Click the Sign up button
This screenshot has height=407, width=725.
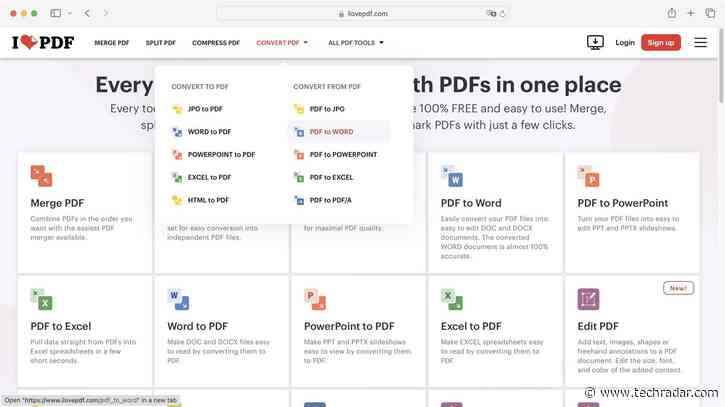661,43
